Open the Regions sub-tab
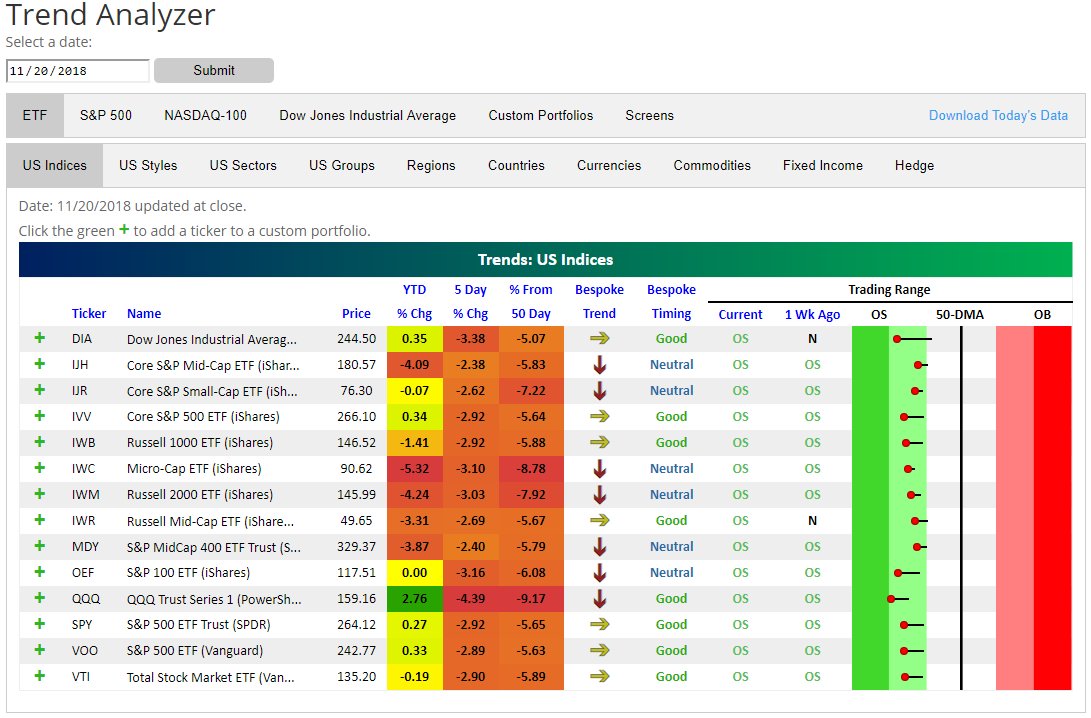Viewport: 1091px width, 718px height. click(431, 166)
